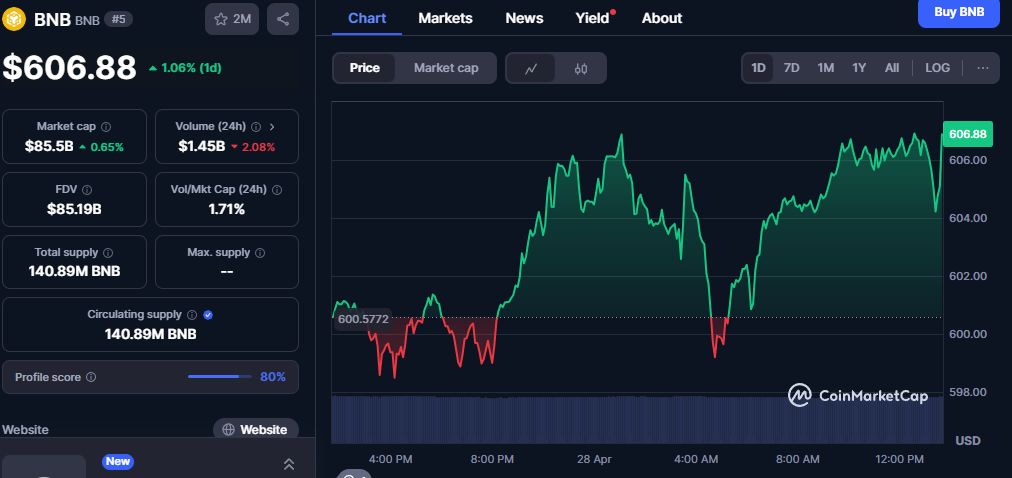Open info icon beside Max. supply
Image resolution: width=1012 pixels, height=478 pixels.
coord(260,253)
